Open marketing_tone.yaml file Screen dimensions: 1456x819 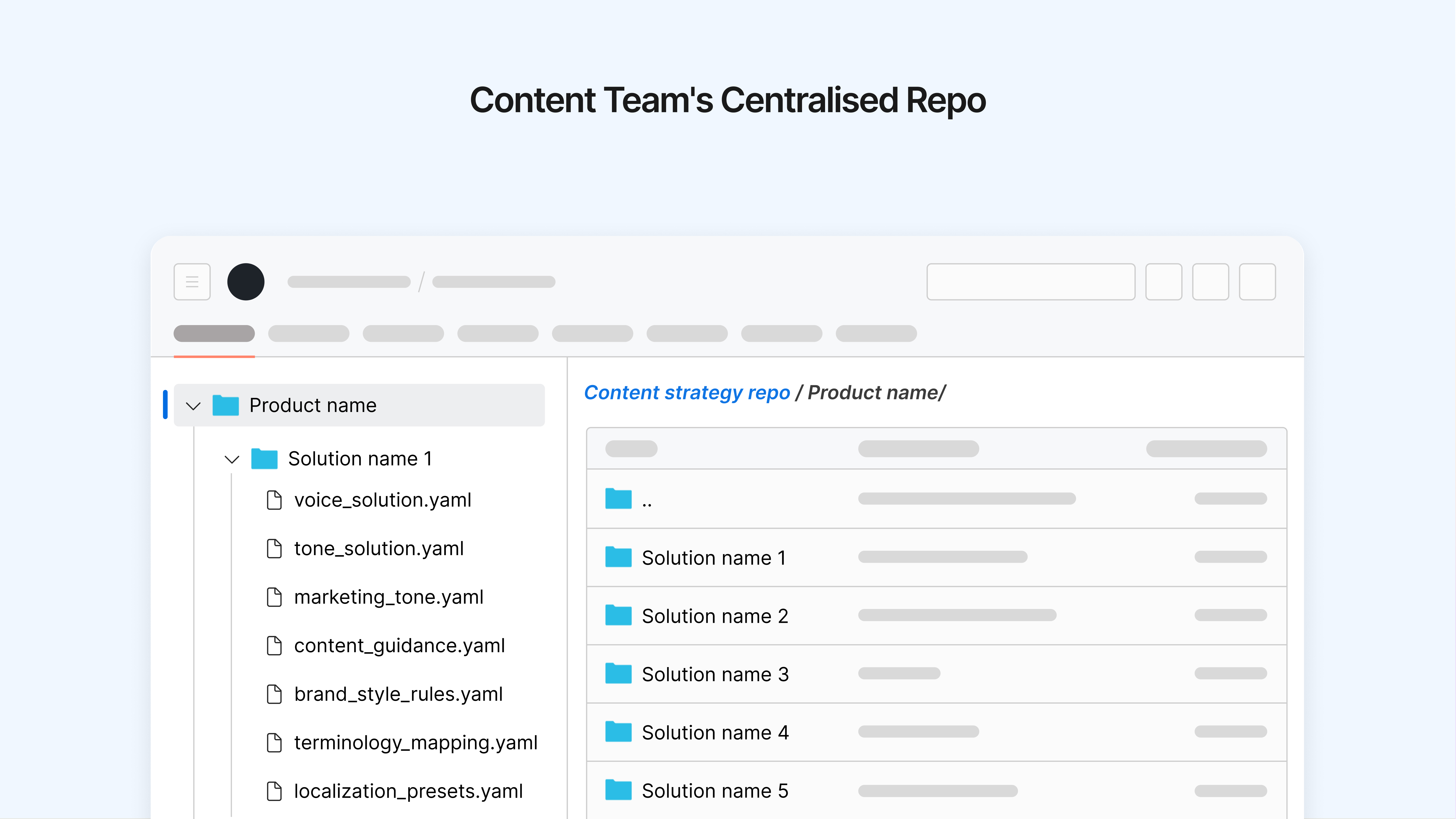click(389, 597)
